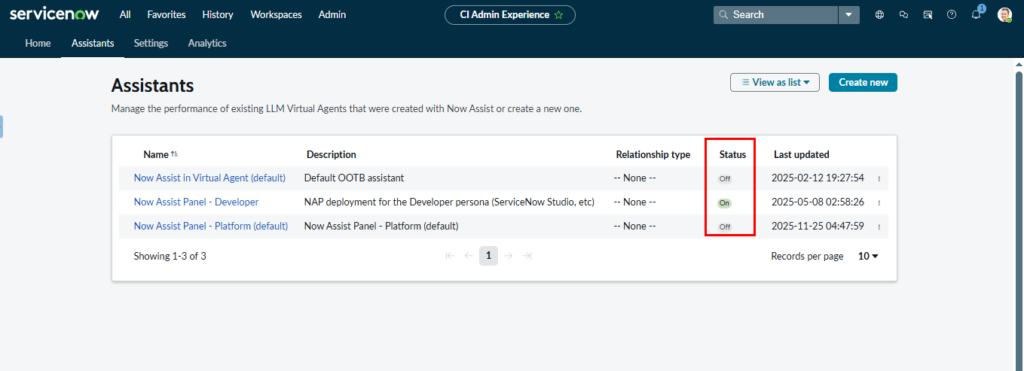This screenshot has height=371, width=1024.
Task: Click '-- None --' in the Developer row
Action: [x=635, y=202]
